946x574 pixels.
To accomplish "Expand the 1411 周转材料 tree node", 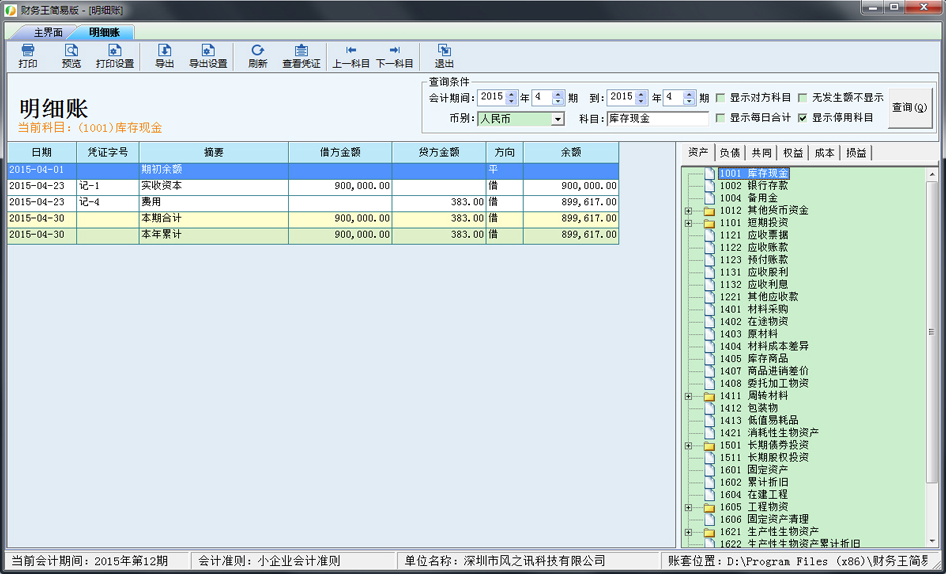I will 688,396.
